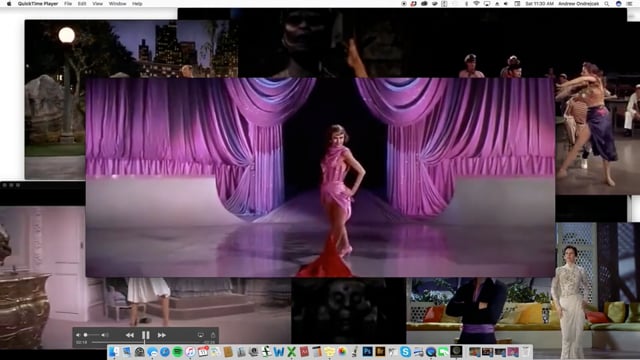Open the View menu
The height and width of the screenshot is (360, 640).
coord(97,4)
